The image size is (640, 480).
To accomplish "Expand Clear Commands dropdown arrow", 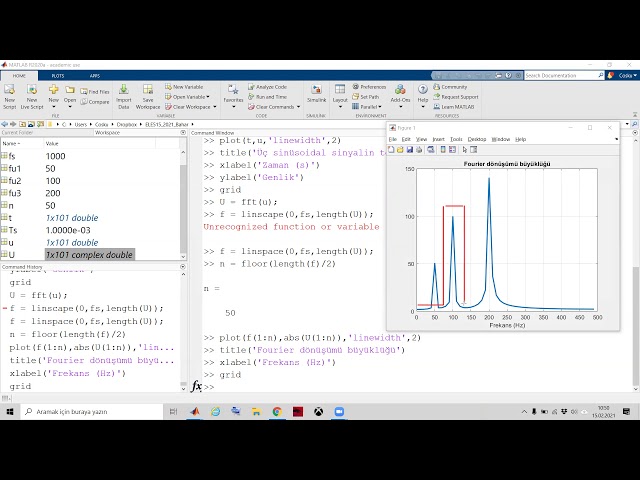I will [x=298, y=107].
